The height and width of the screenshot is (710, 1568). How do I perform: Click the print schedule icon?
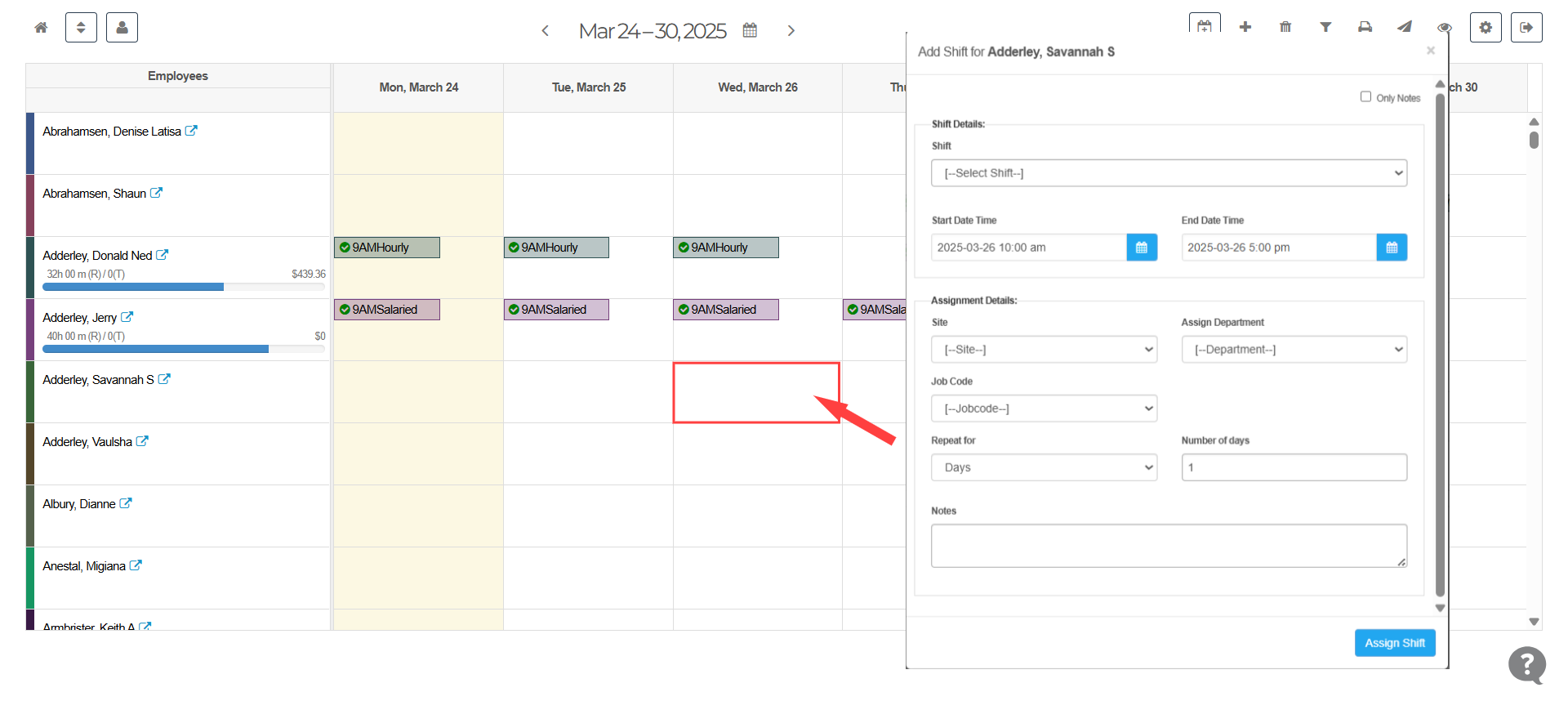point(1365,27)
